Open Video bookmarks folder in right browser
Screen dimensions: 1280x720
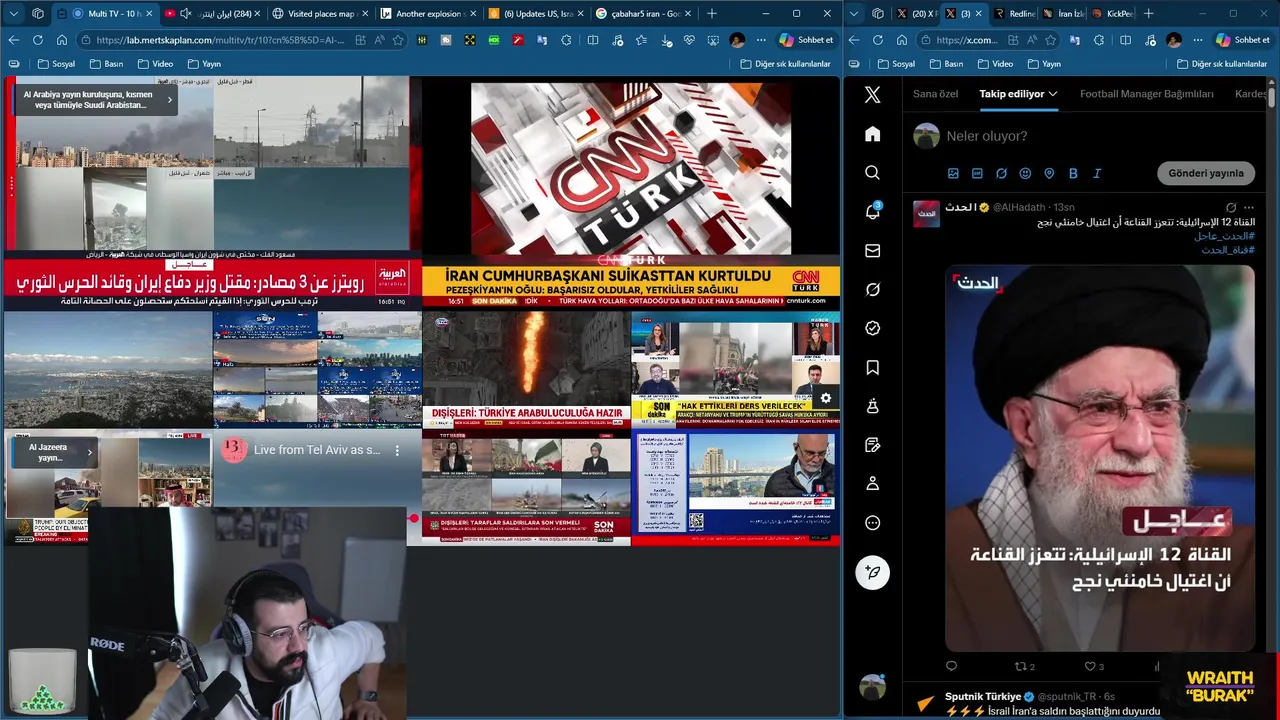pos(994,63)
